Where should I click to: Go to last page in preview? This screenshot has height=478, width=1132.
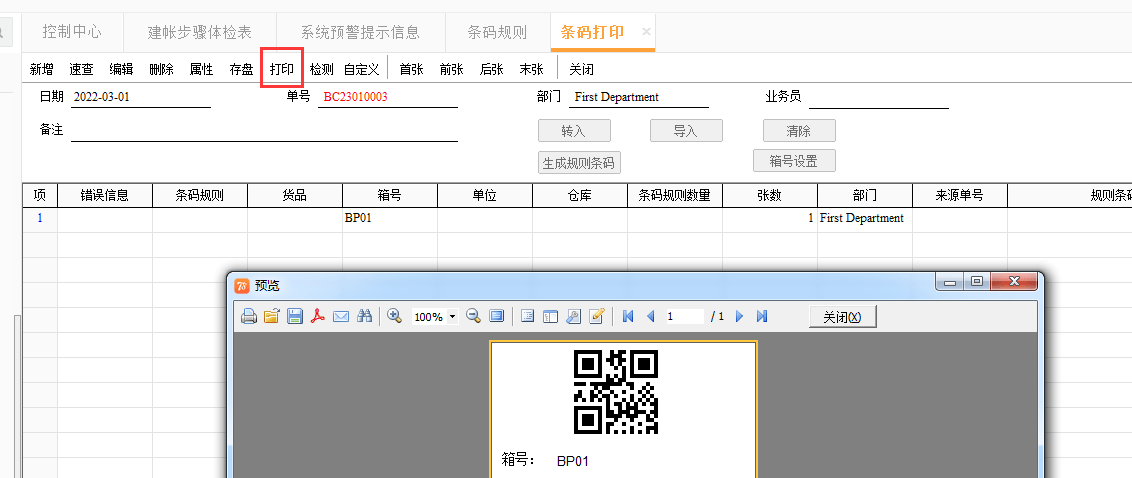[x=762, y=316]
